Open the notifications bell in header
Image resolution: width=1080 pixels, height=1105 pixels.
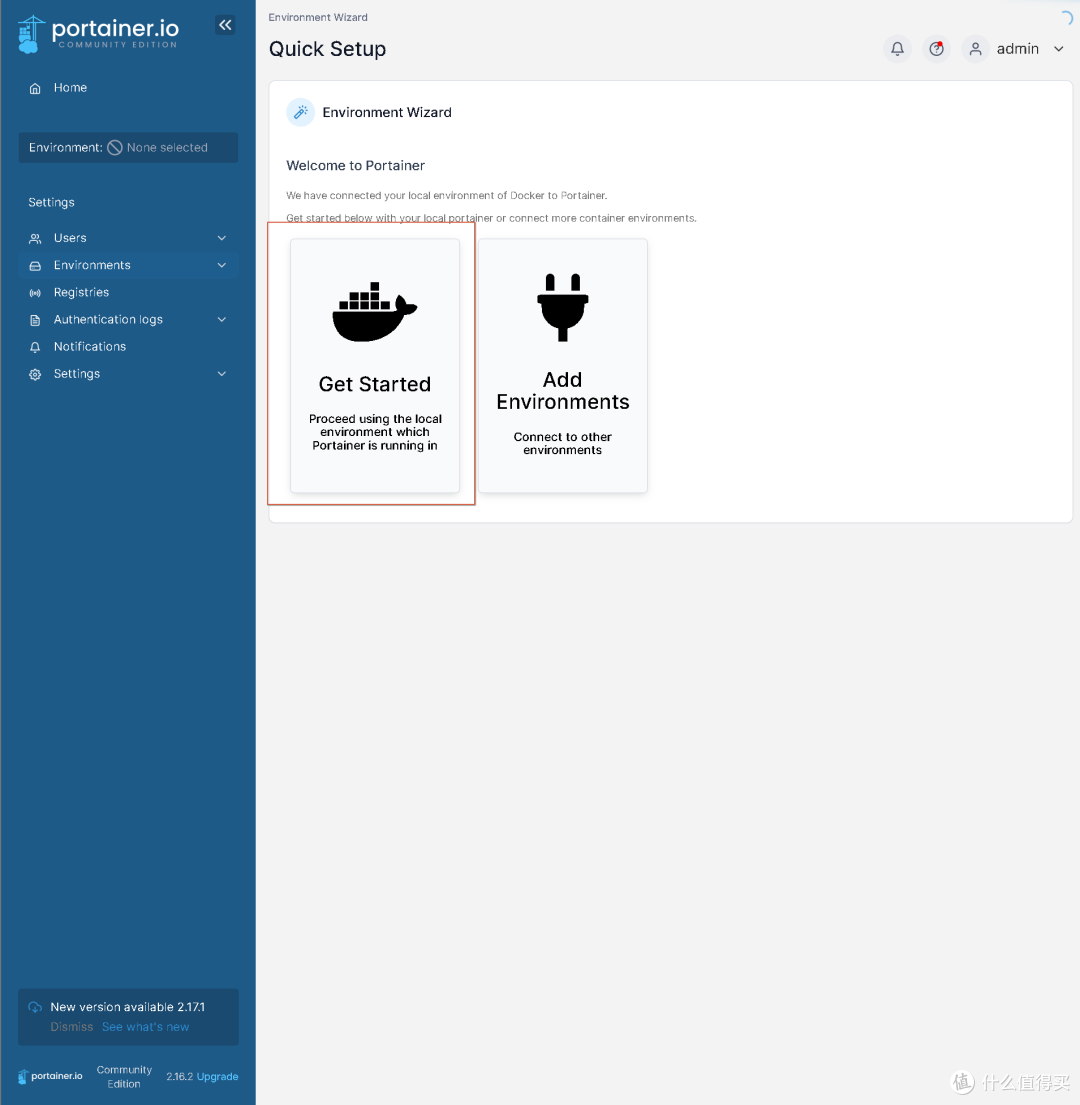click(x=897, y=49)
